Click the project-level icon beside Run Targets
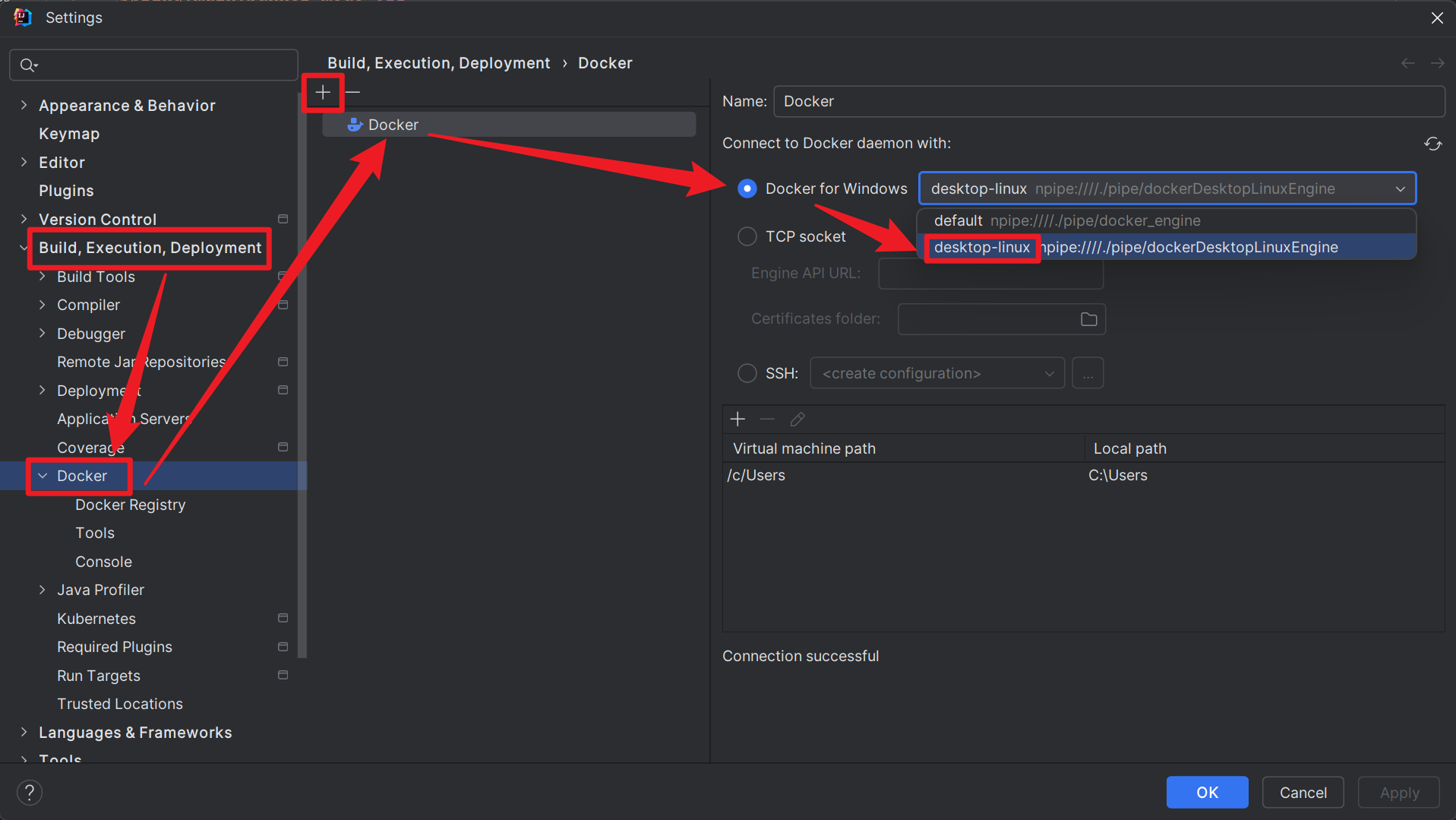The height and width of the screenshot is (820, 1456). [283, 675]
